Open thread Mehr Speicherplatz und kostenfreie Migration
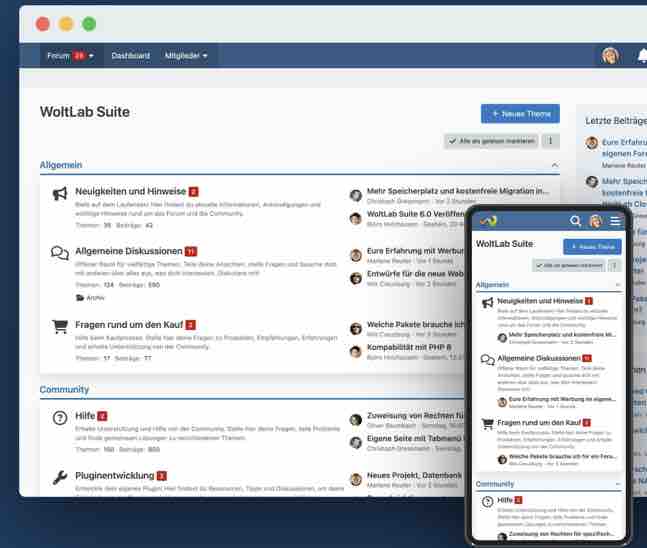 pyautogui.click(x=458, y=191)
